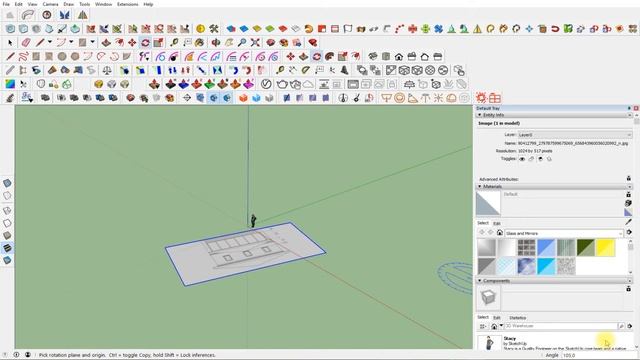This screenshot has height=360, width=640.
Task: Click the balance scales toolbar icon
Action: point(107,70)
